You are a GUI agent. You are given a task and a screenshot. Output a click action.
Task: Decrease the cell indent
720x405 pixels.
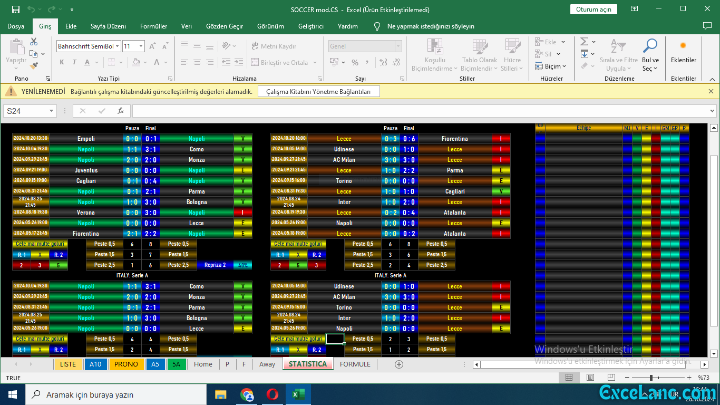225,62
